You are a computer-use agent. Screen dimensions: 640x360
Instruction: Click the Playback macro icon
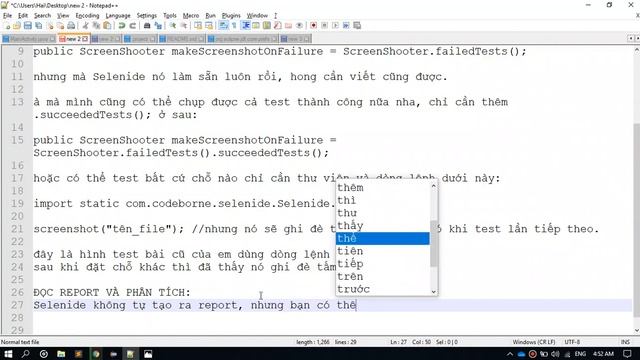(x=335, y=26)
